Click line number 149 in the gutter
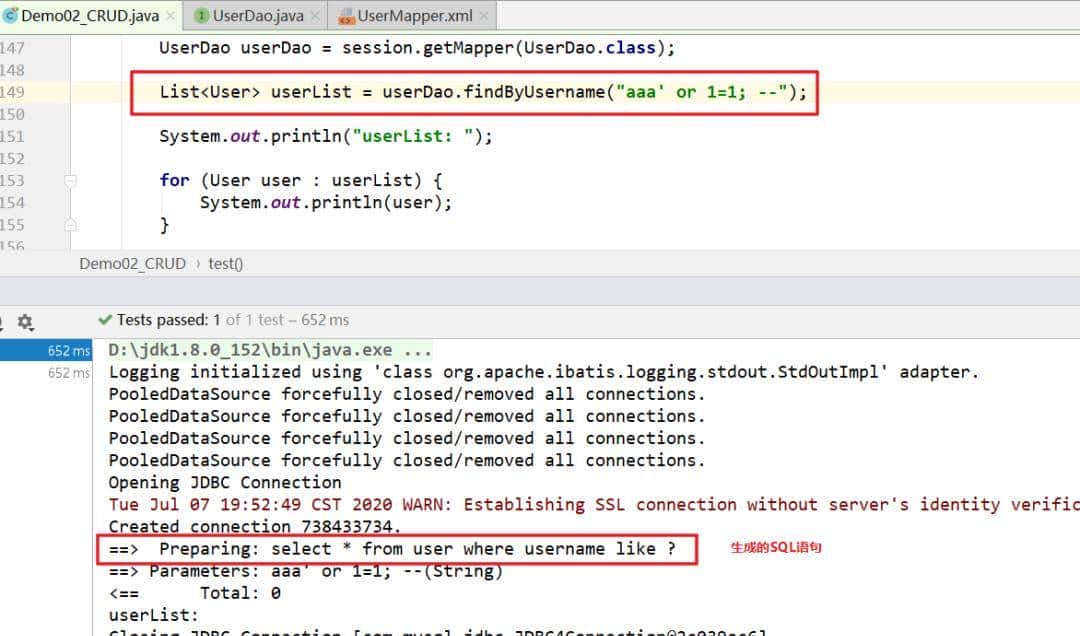Screen dimensions: 1080x636 (12, 92)
